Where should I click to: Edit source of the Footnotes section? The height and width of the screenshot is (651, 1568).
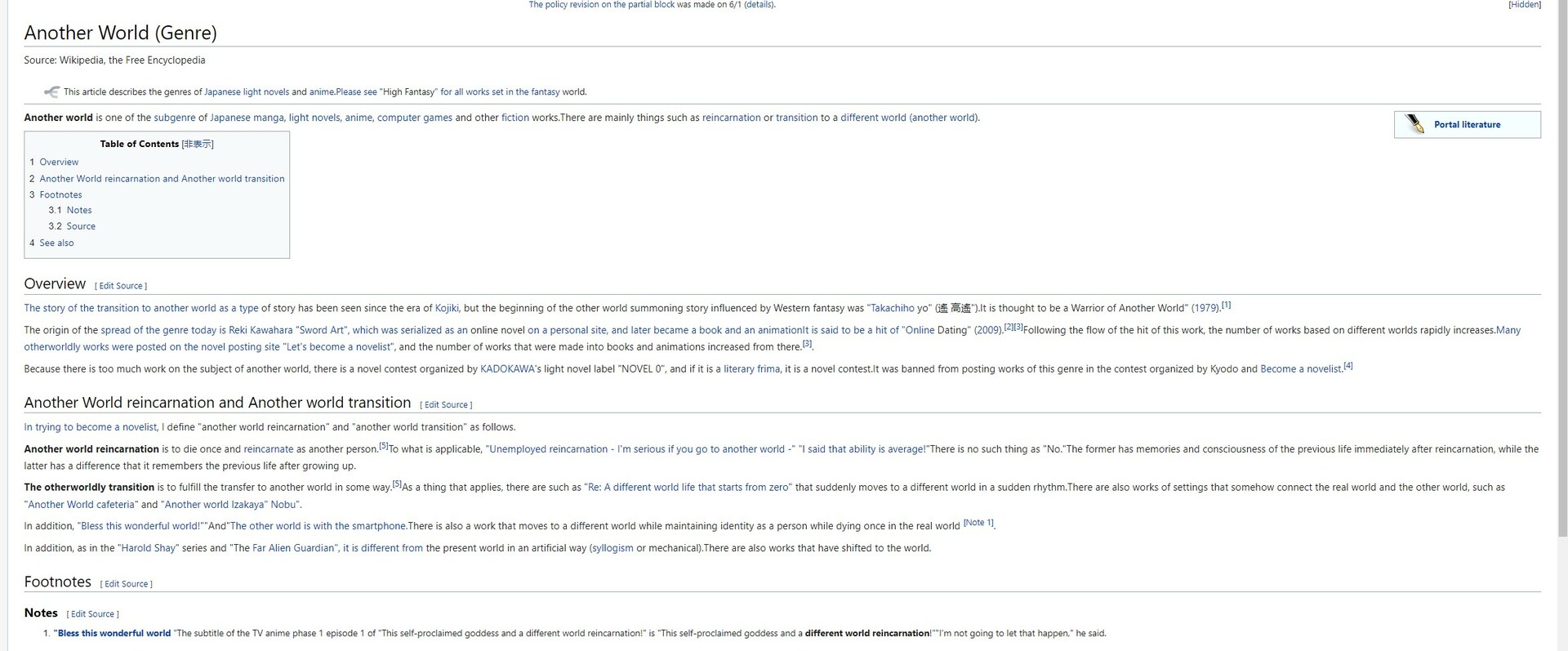pos(126,584)
